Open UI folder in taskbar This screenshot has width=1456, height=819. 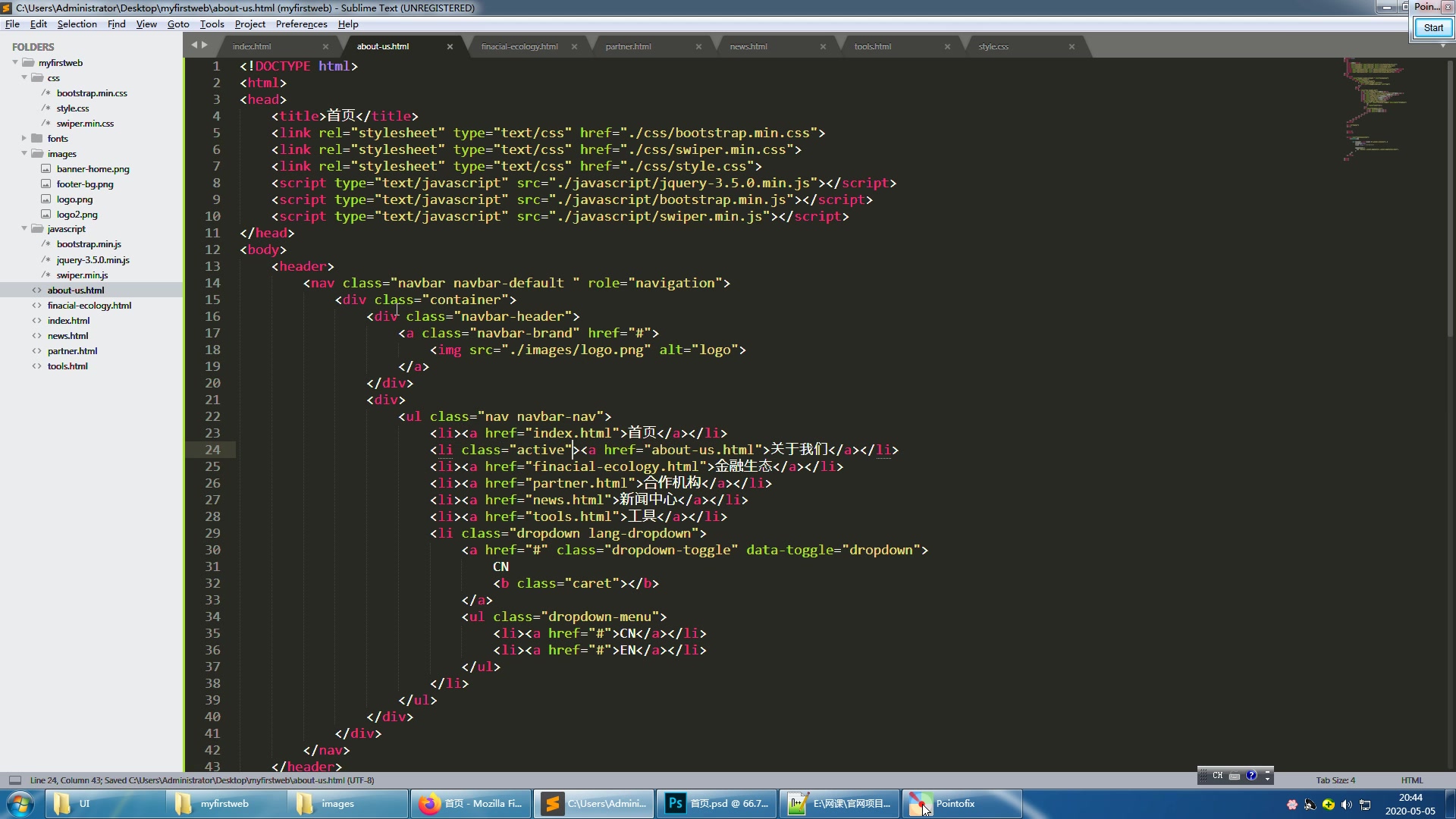point(105,804)
